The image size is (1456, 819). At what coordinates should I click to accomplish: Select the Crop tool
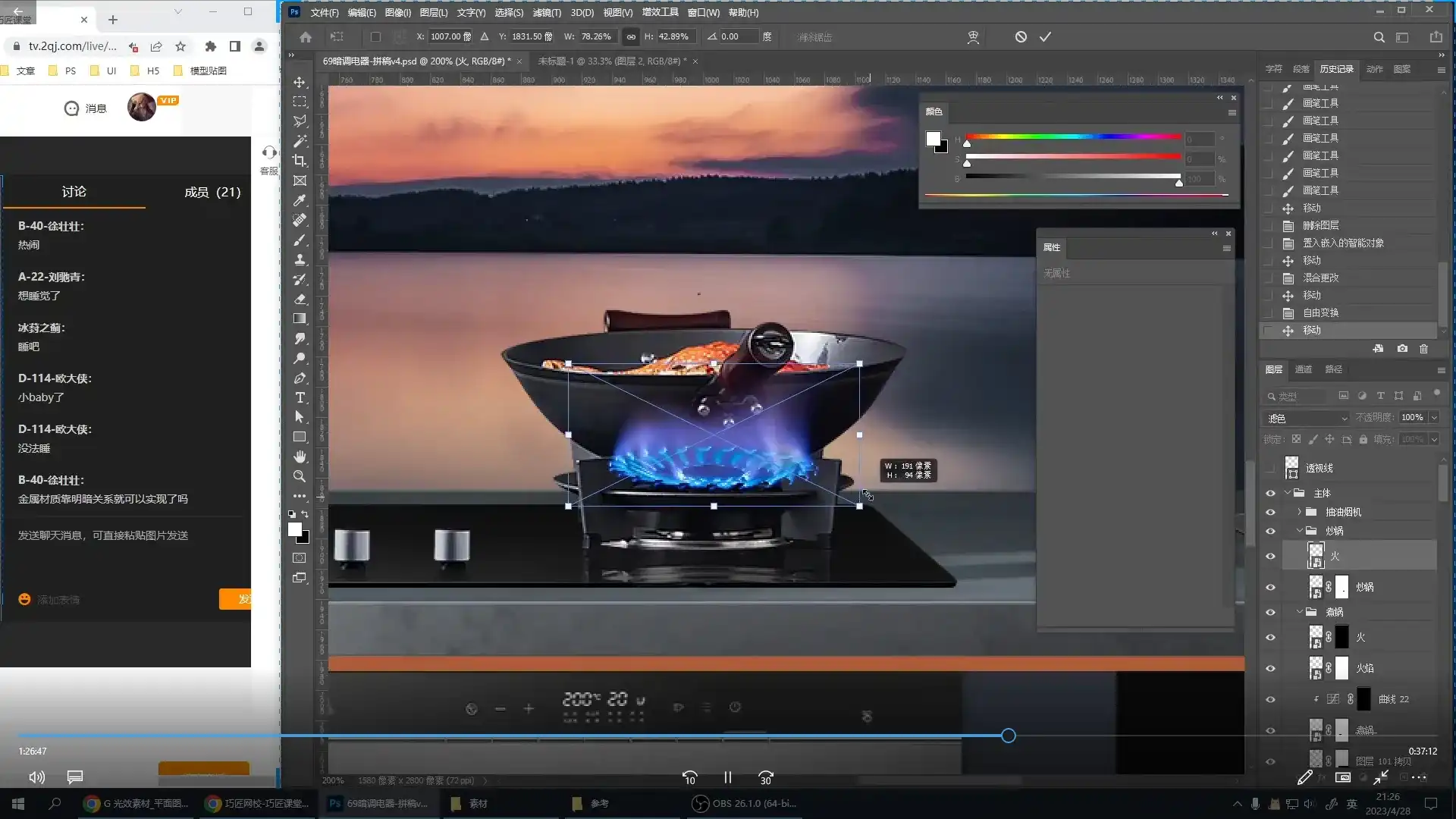(300, 161)
